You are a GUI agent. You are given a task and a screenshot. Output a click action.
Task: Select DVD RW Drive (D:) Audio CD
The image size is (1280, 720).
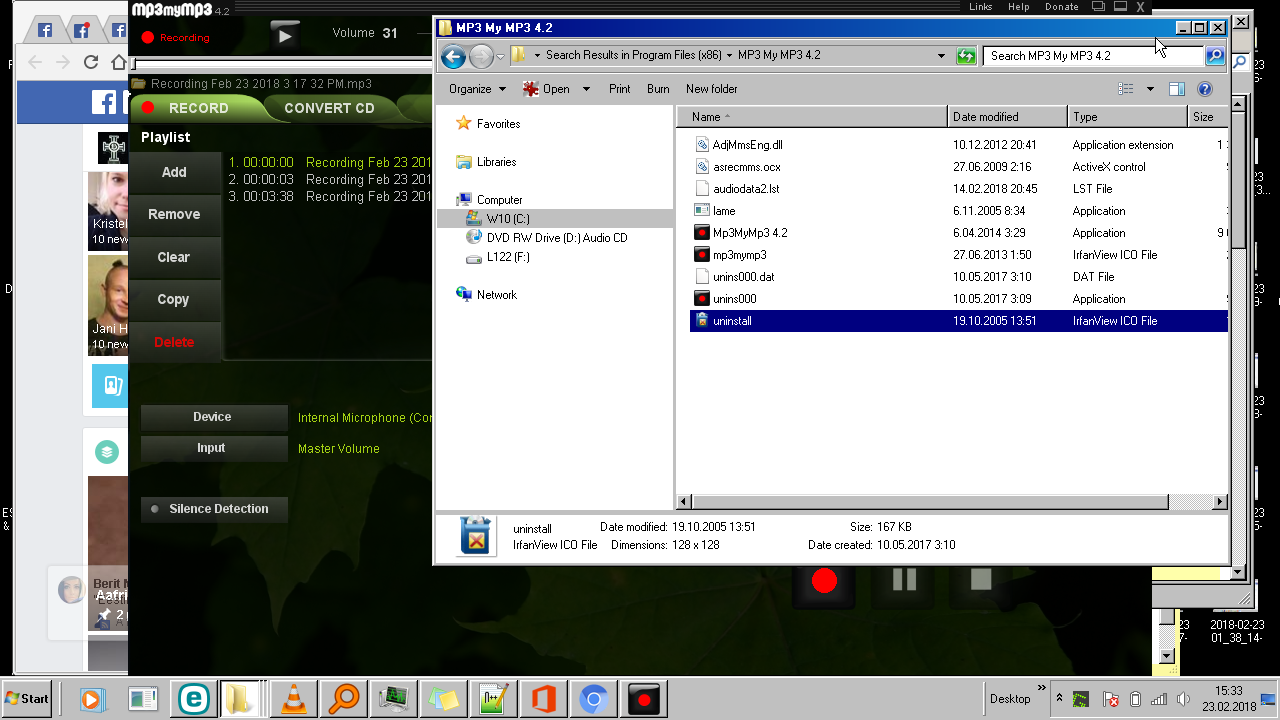click(x=556, y=238)
